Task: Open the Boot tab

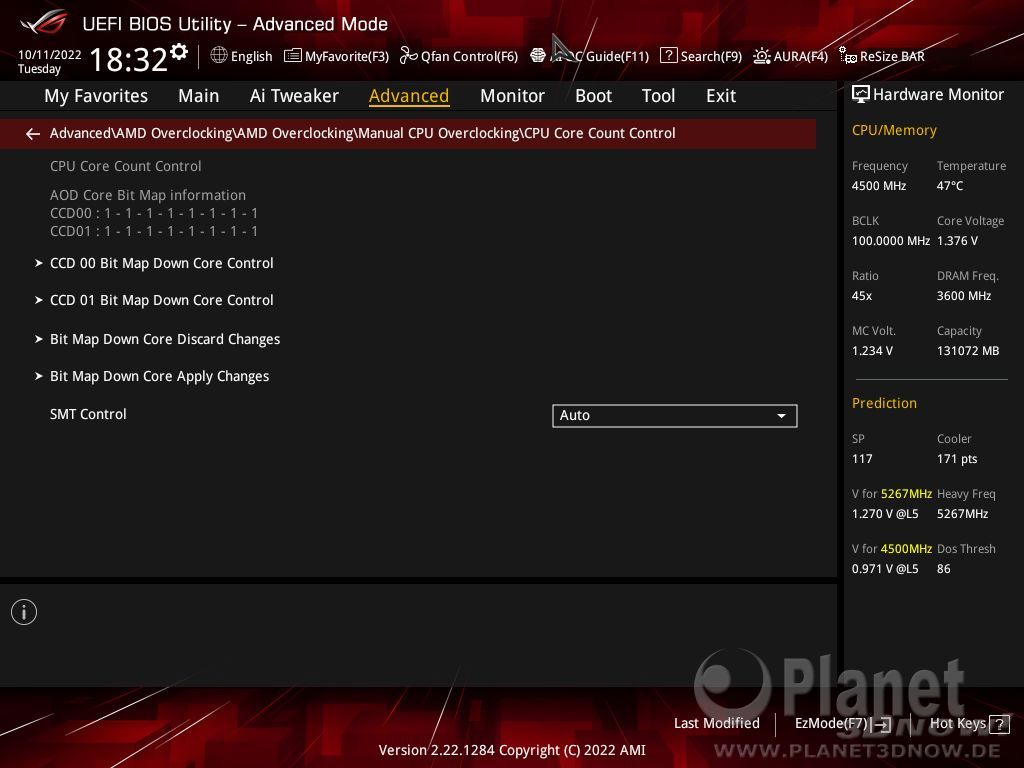Action: (x=593, y=96)
